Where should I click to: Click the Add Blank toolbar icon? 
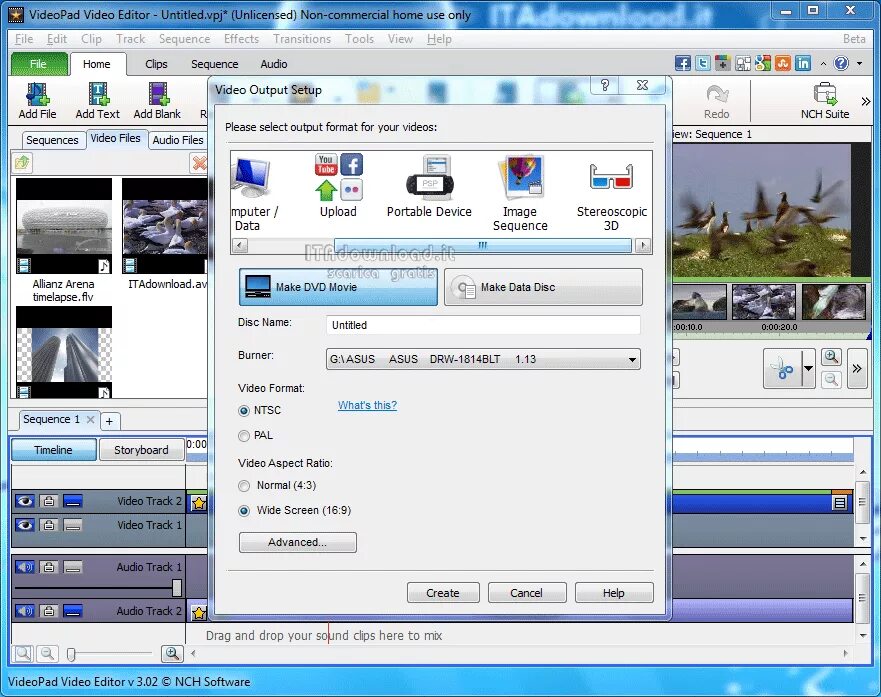157,101
